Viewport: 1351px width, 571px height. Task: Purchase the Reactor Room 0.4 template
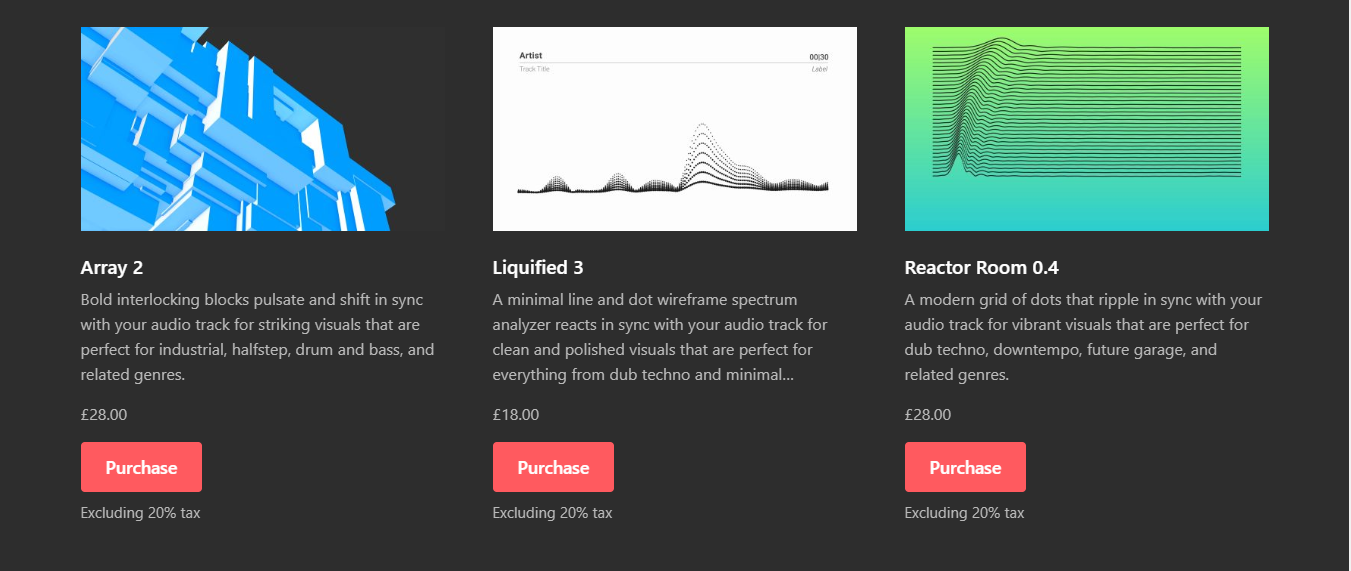(x=965, y=467)
